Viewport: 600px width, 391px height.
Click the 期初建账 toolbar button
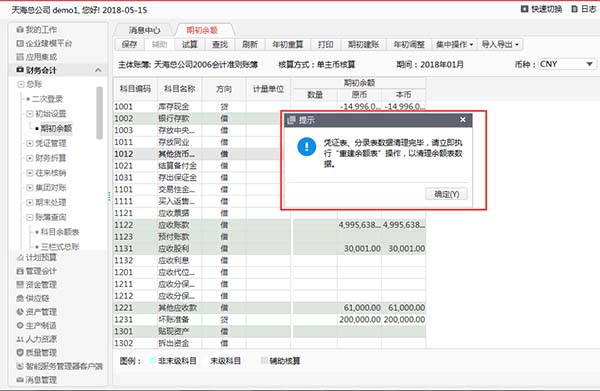pyautogui.click(x=363, y=44)
